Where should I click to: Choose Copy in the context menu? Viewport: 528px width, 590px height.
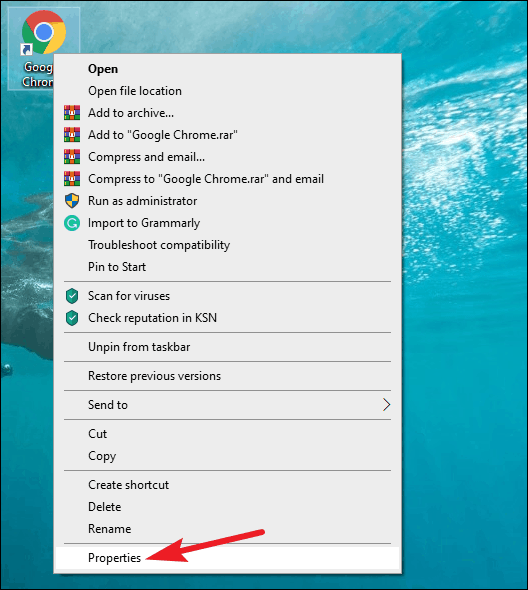coord(227,456)
